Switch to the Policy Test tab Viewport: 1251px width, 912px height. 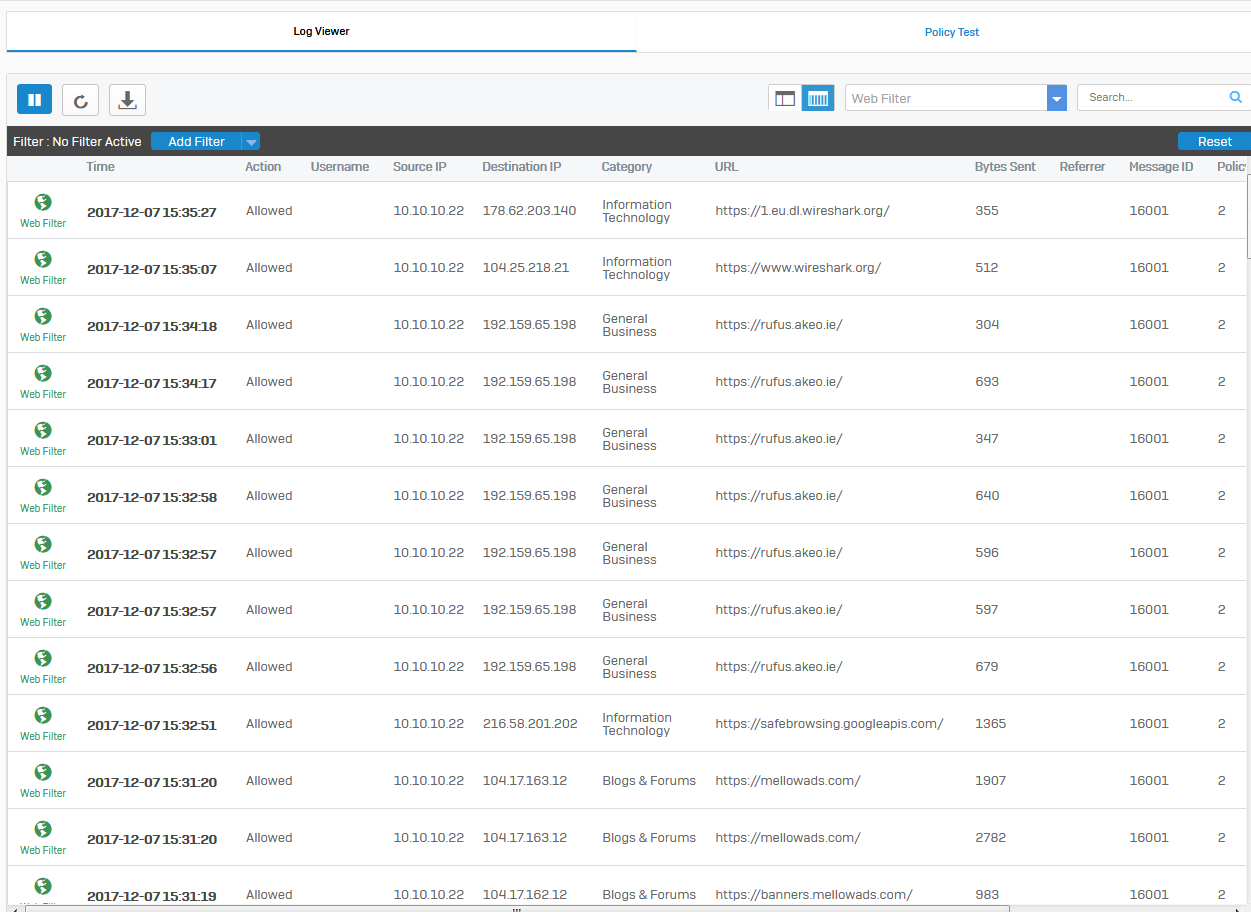[x=951, y=32]
